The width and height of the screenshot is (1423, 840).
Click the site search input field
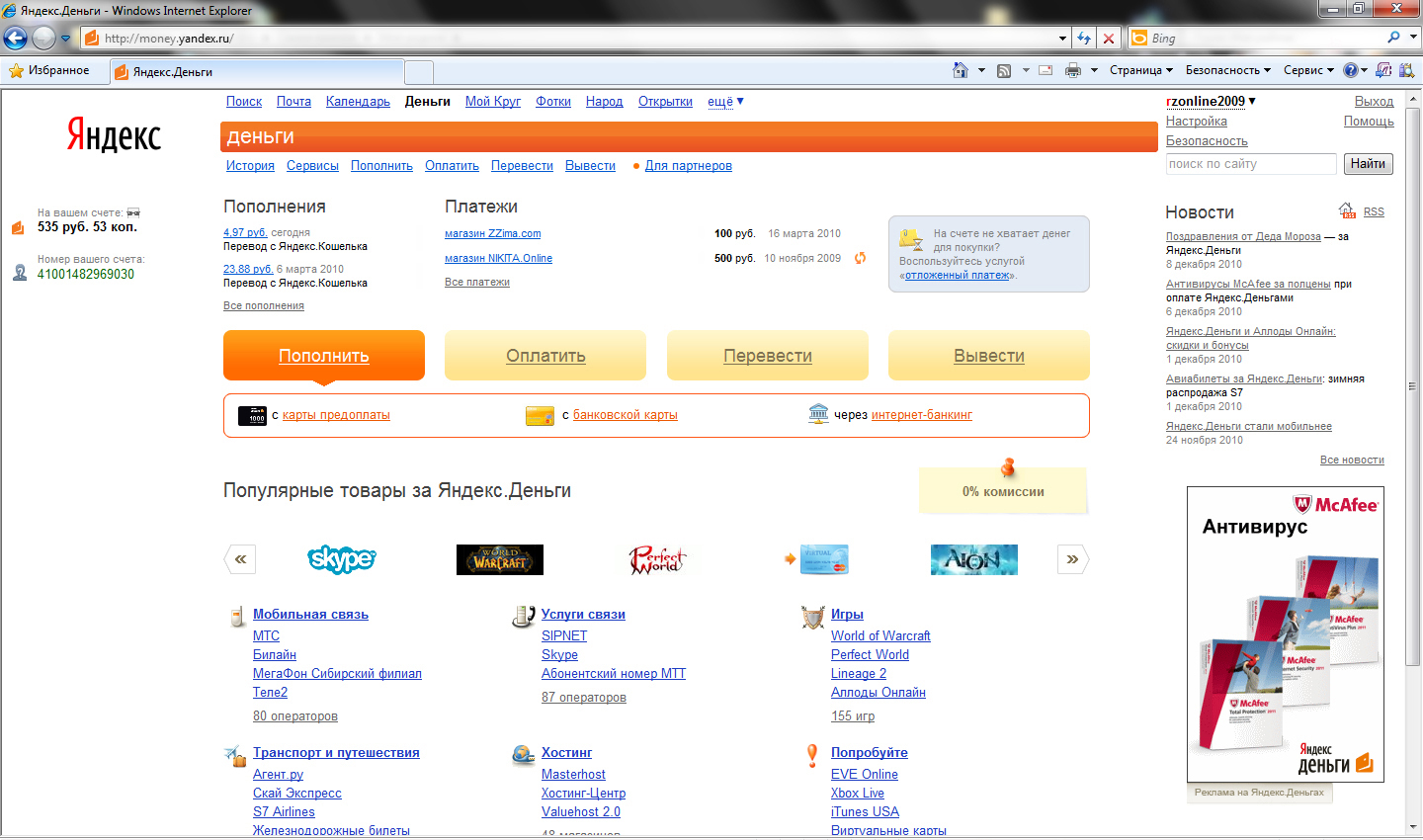[x=1251, y=164]
